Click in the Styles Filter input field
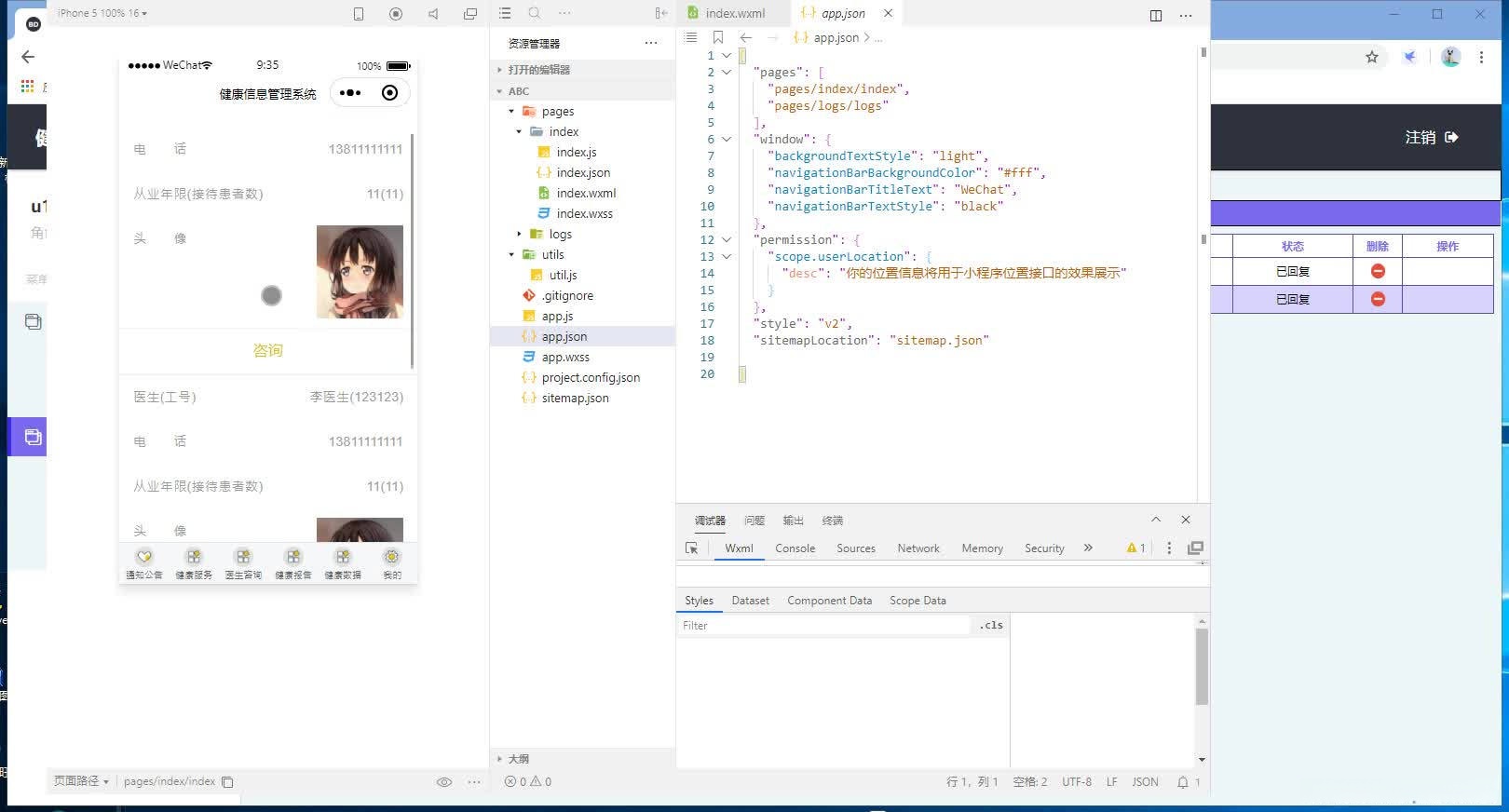This screenshot has width=1509, height=812. coord(822,626)
